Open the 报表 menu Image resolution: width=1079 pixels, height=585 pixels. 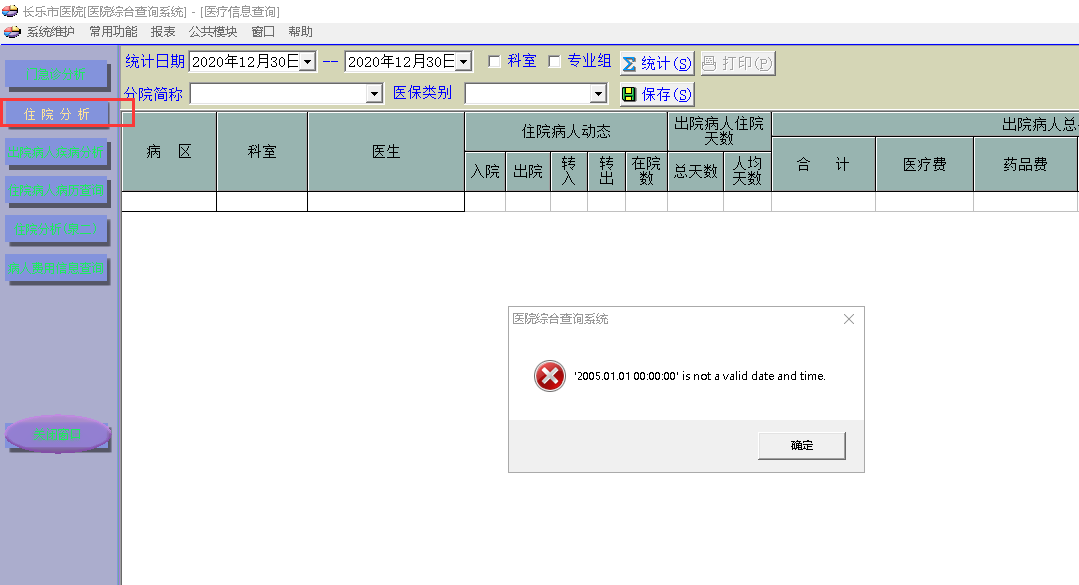click(x=163, y=32)
